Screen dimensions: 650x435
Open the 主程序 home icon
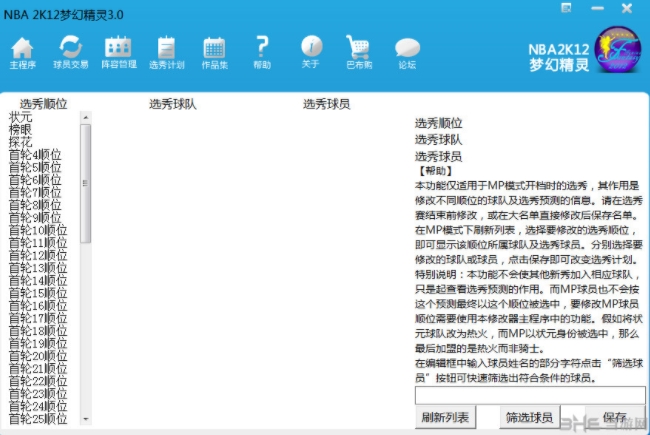tap(22, 51)
